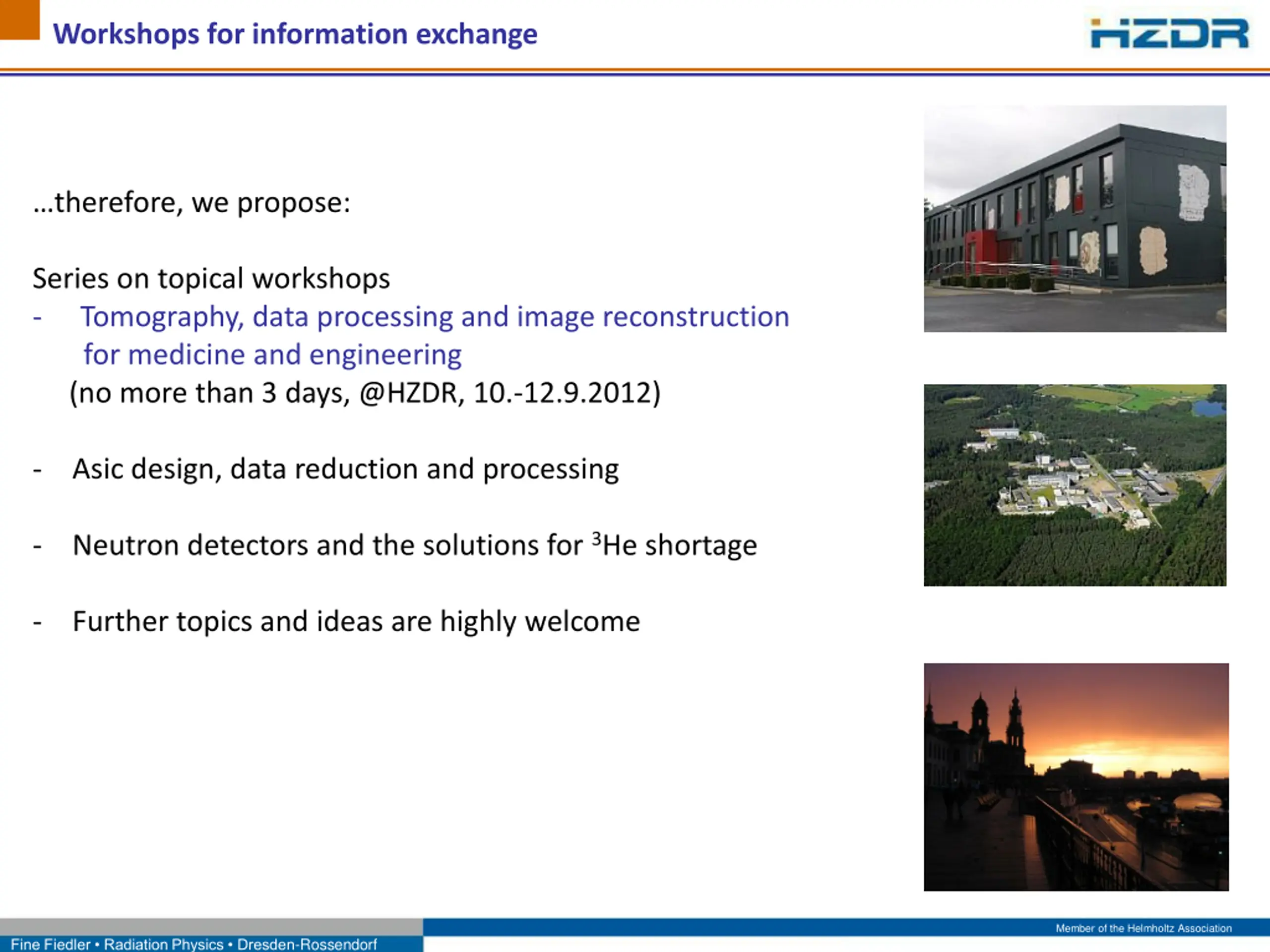Select the Dresden sunset skyline photo

click(1076, 777)
